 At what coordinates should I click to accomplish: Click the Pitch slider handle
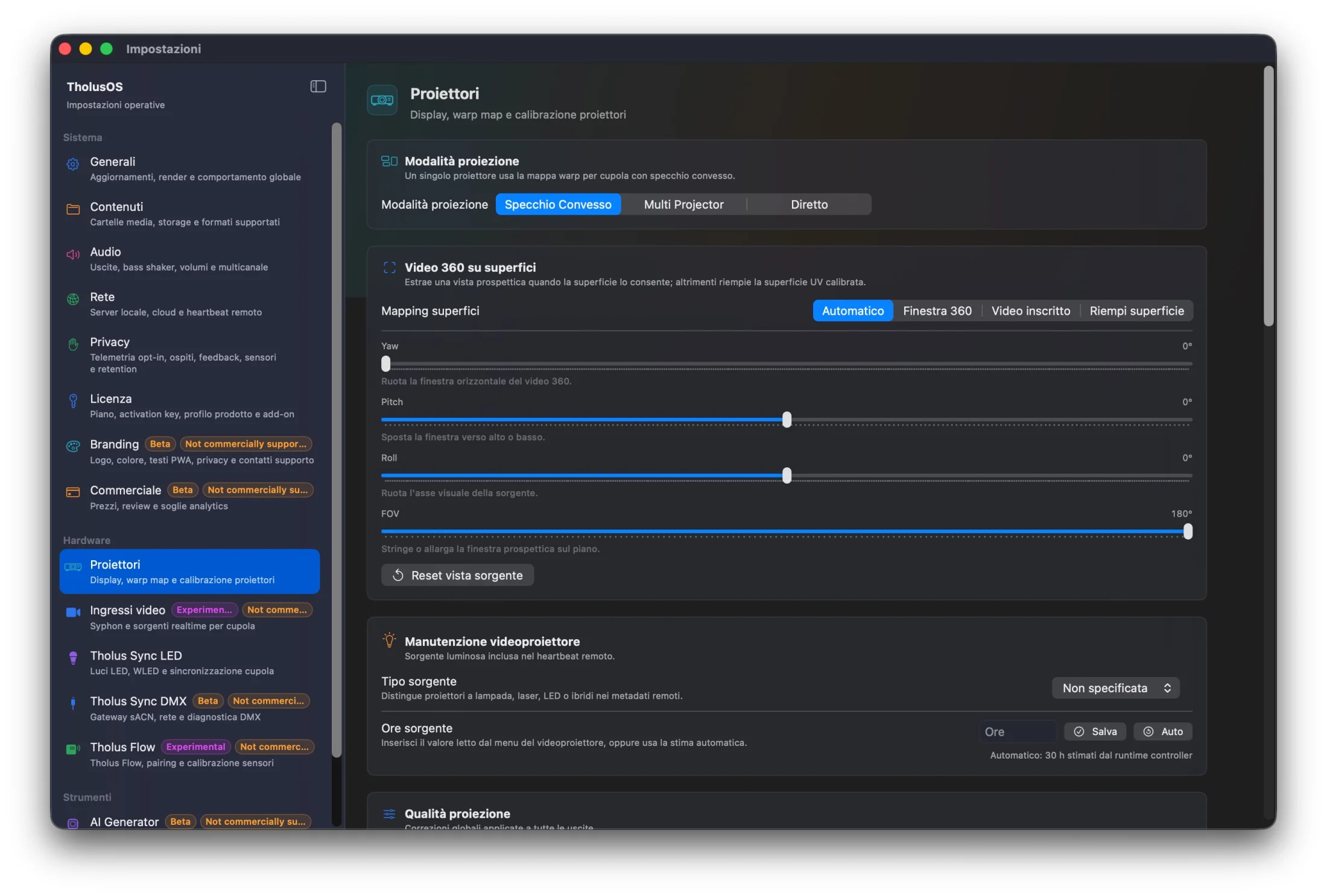[x=787, y=420]
